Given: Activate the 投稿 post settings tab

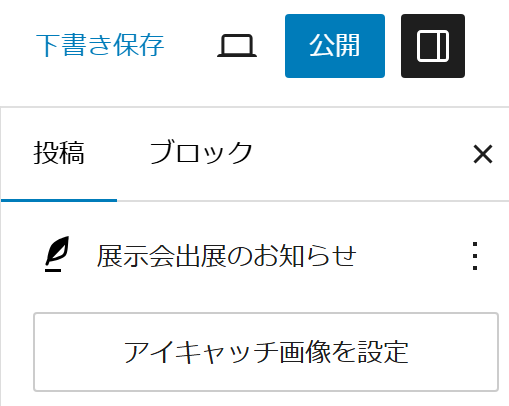Looking at the screenshot, I should 59,154.
